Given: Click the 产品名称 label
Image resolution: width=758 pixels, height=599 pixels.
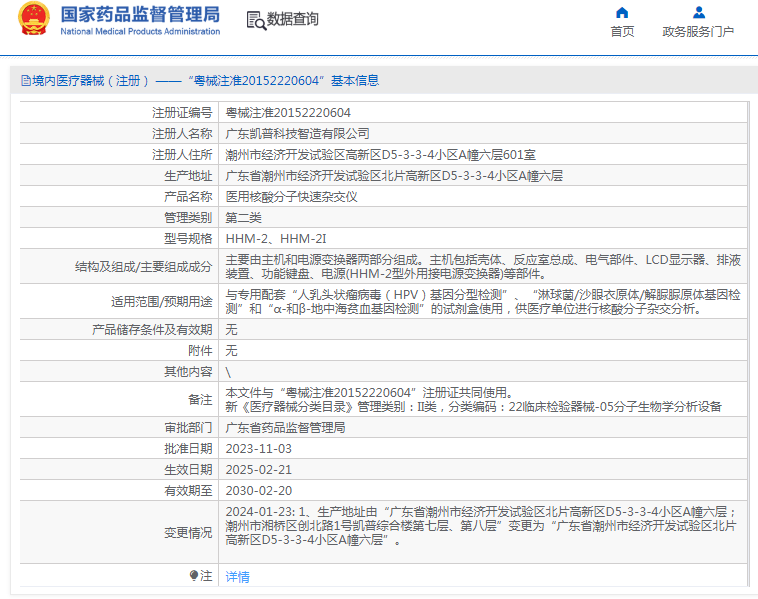Looking at the screenshot, I should 188,197.
